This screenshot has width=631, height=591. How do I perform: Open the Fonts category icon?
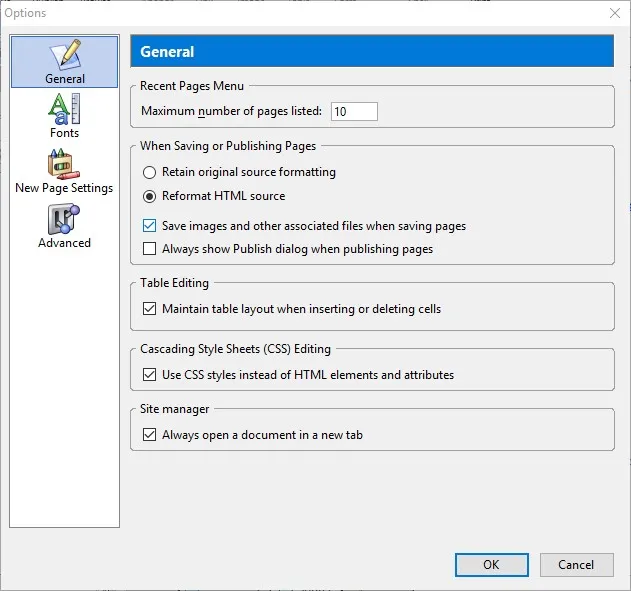(64, 109)
